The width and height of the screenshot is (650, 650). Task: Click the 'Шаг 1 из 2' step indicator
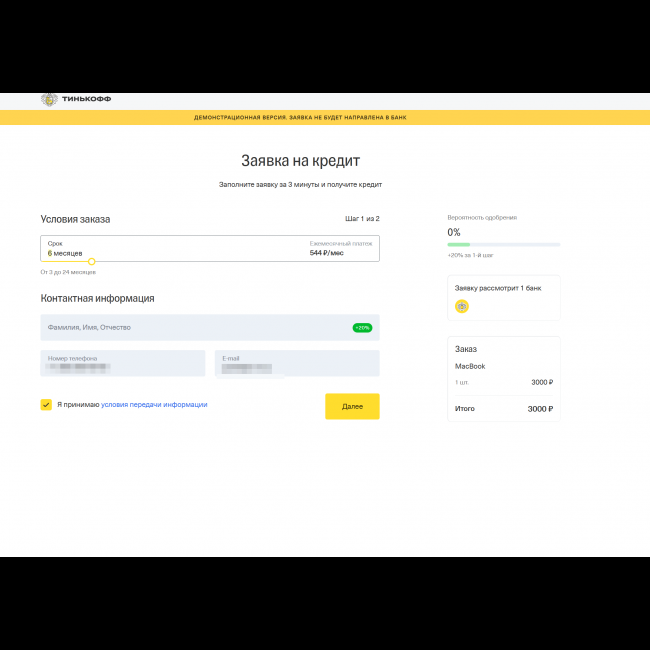coord(362,219)
